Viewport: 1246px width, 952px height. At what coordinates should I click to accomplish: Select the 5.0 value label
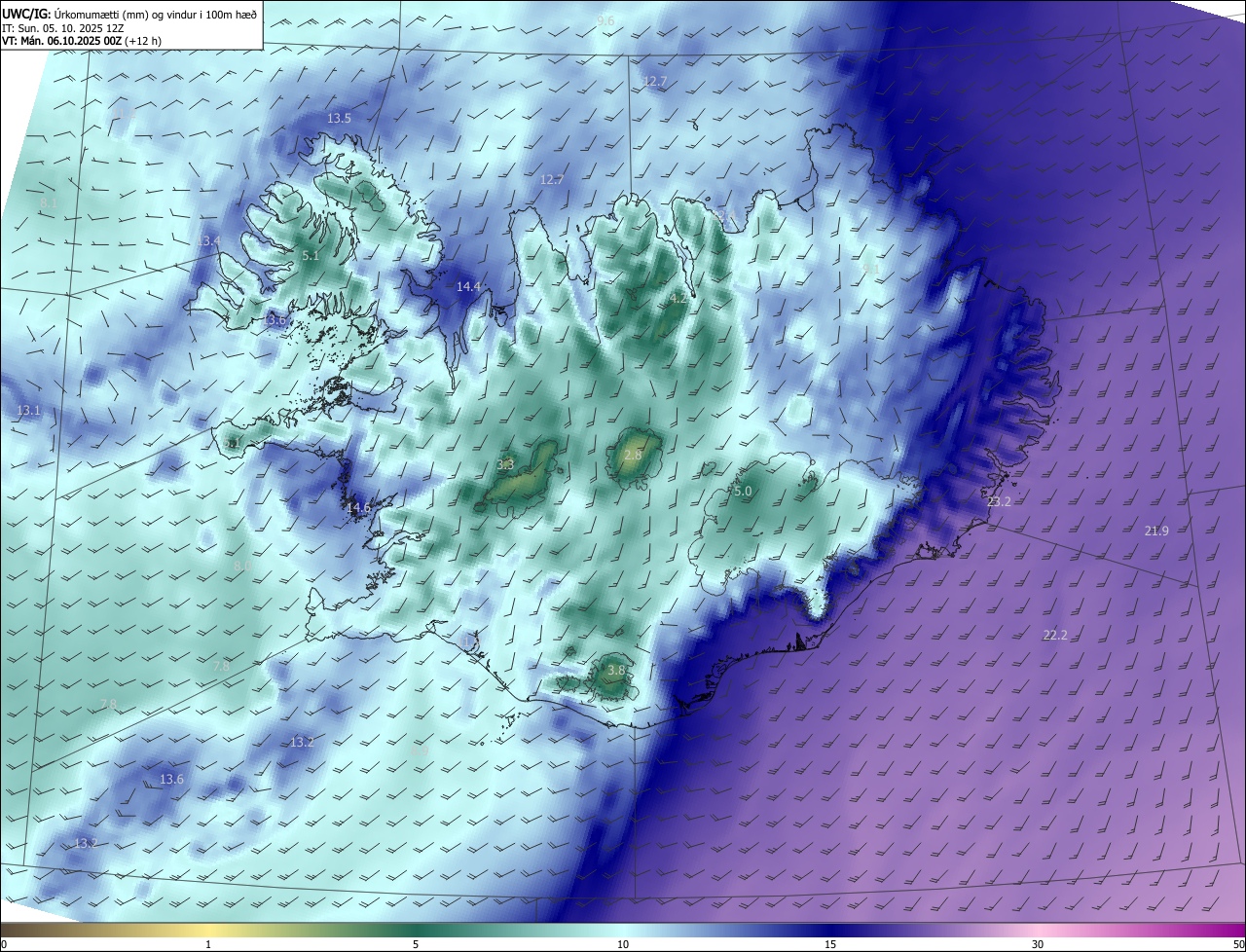tap(743, 492)
